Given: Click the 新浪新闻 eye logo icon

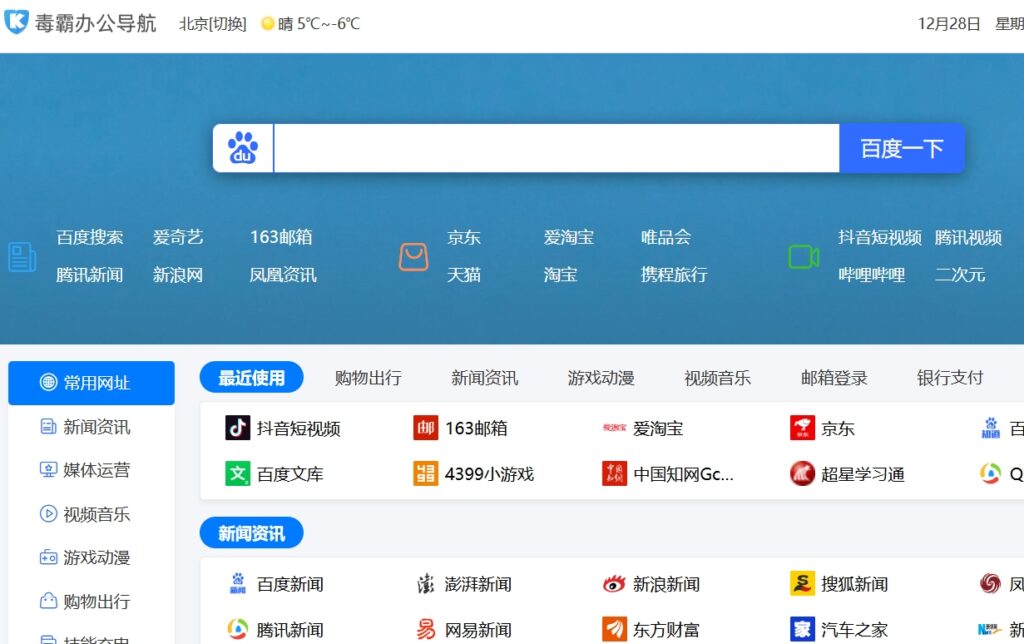Looking at the screenshot, I should [614, 583].
